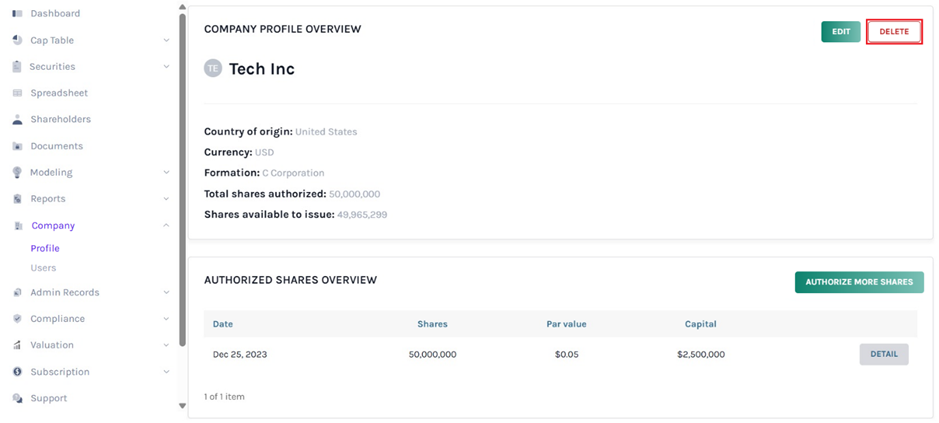The width and height of the screenshot is (939, 423).
Task: Expand the Cap Table chevron
Action: click(x=166, y=41)
